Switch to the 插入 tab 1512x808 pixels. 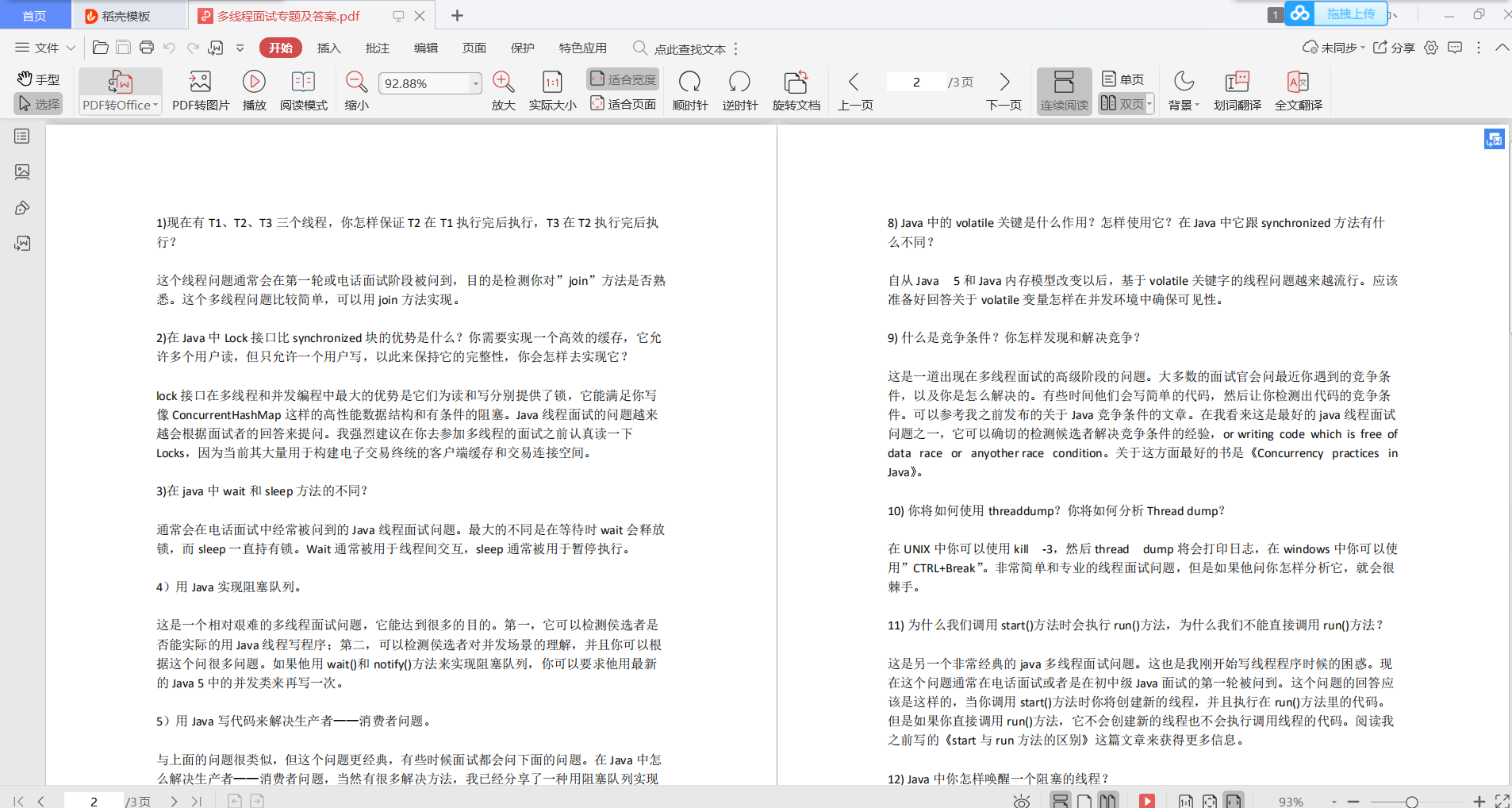click(328, 48)
